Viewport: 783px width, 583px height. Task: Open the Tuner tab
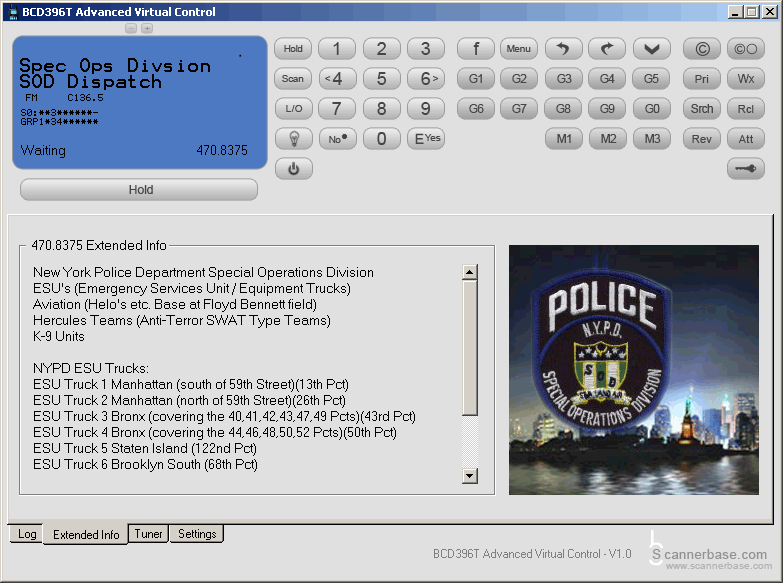point(148,534)
